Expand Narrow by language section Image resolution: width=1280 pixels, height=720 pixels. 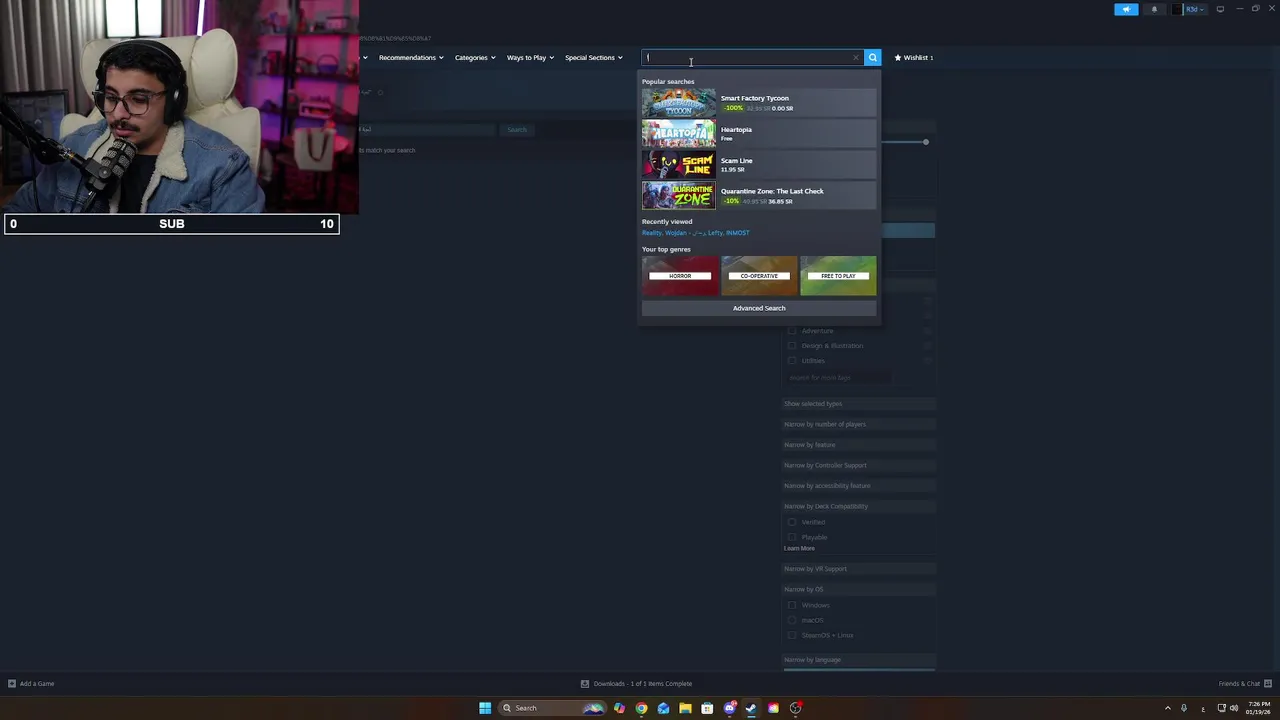(x=859, y=660)
